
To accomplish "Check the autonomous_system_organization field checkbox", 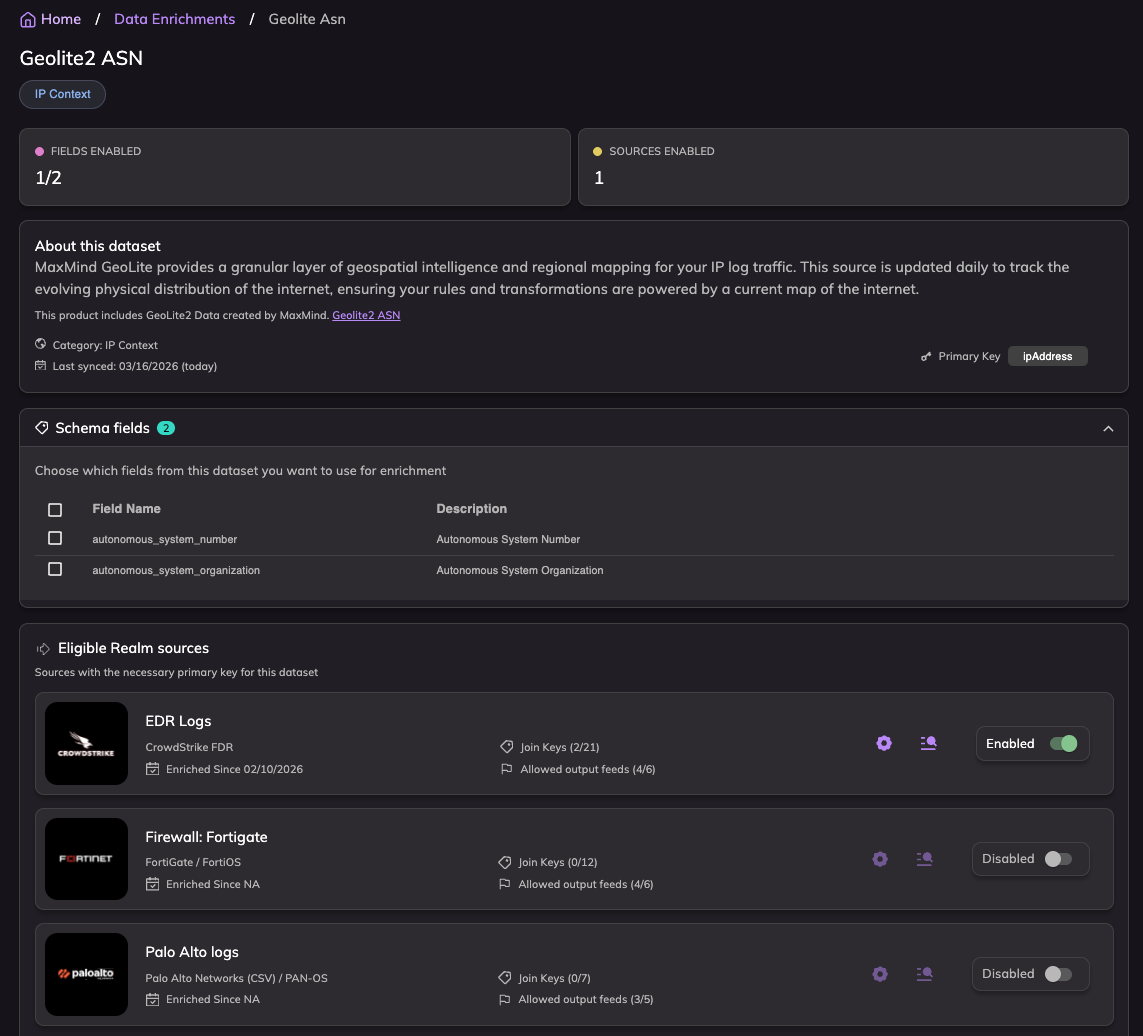I will click(x=55, y=570).
